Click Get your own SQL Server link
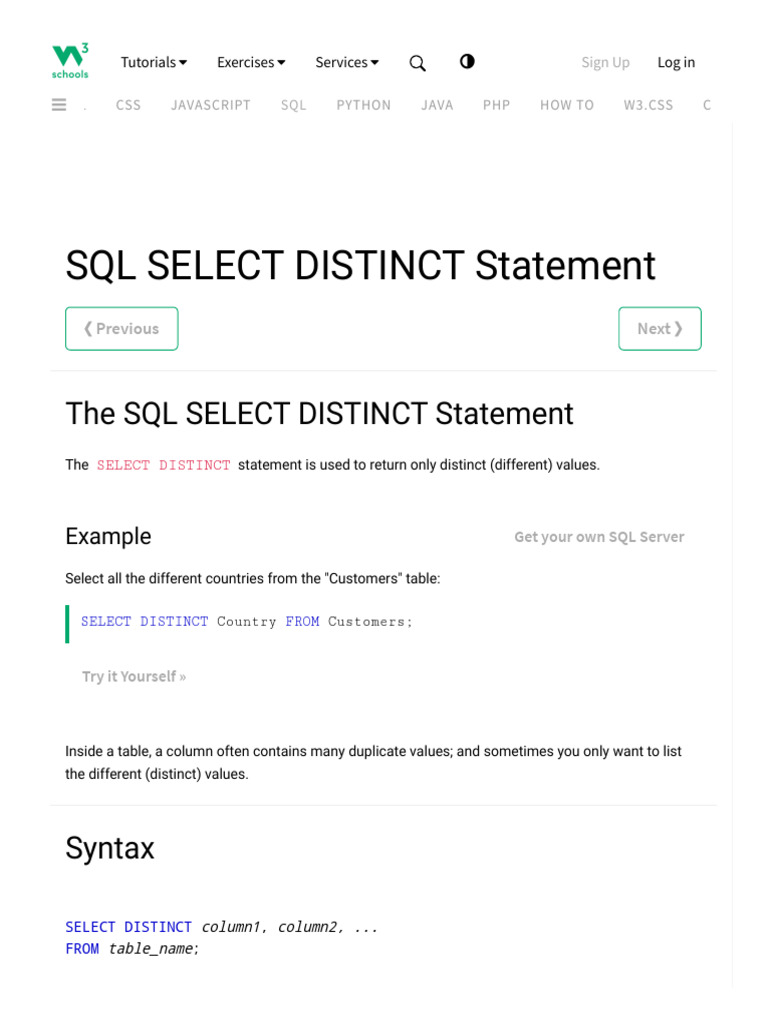This screenshot has height=1024, width=768. pyautogui.click(x=599, y=537)
